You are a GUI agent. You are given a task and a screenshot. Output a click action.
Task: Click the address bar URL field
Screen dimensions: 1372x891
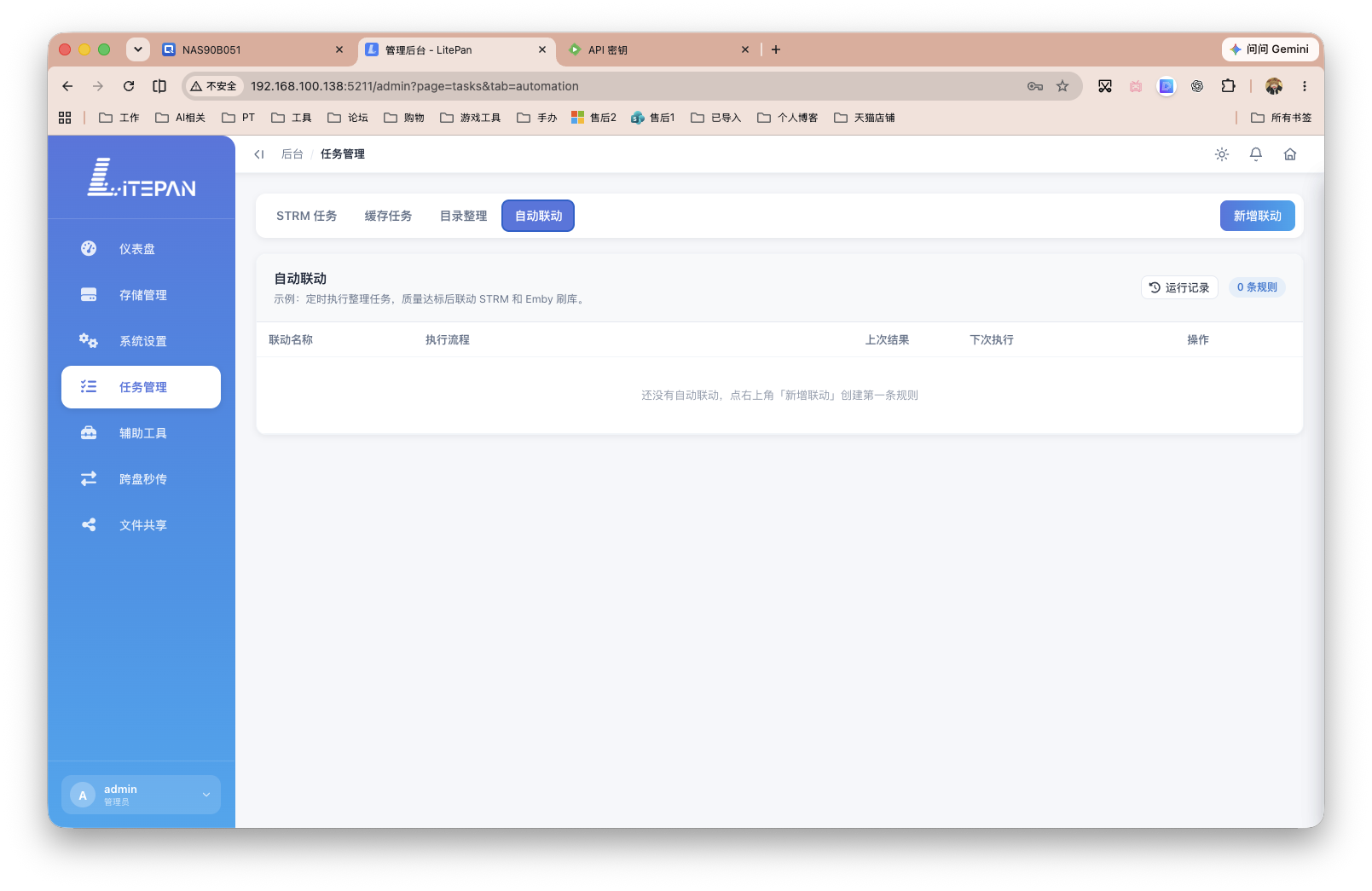coord(631,86)
